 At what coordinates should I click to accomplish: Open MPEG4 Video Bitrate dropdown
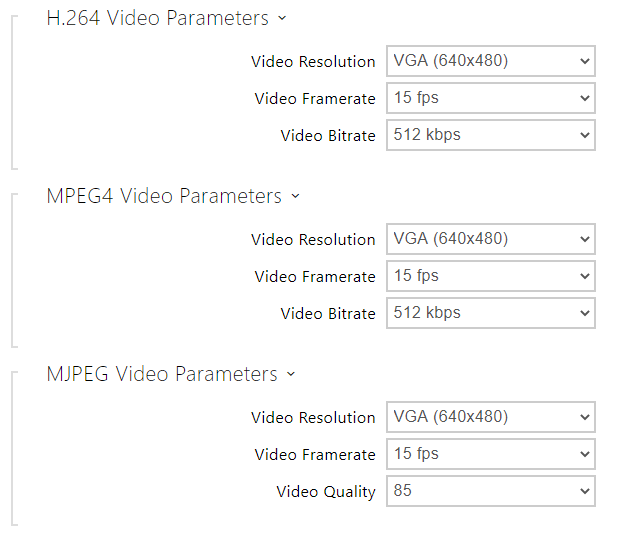490,313
